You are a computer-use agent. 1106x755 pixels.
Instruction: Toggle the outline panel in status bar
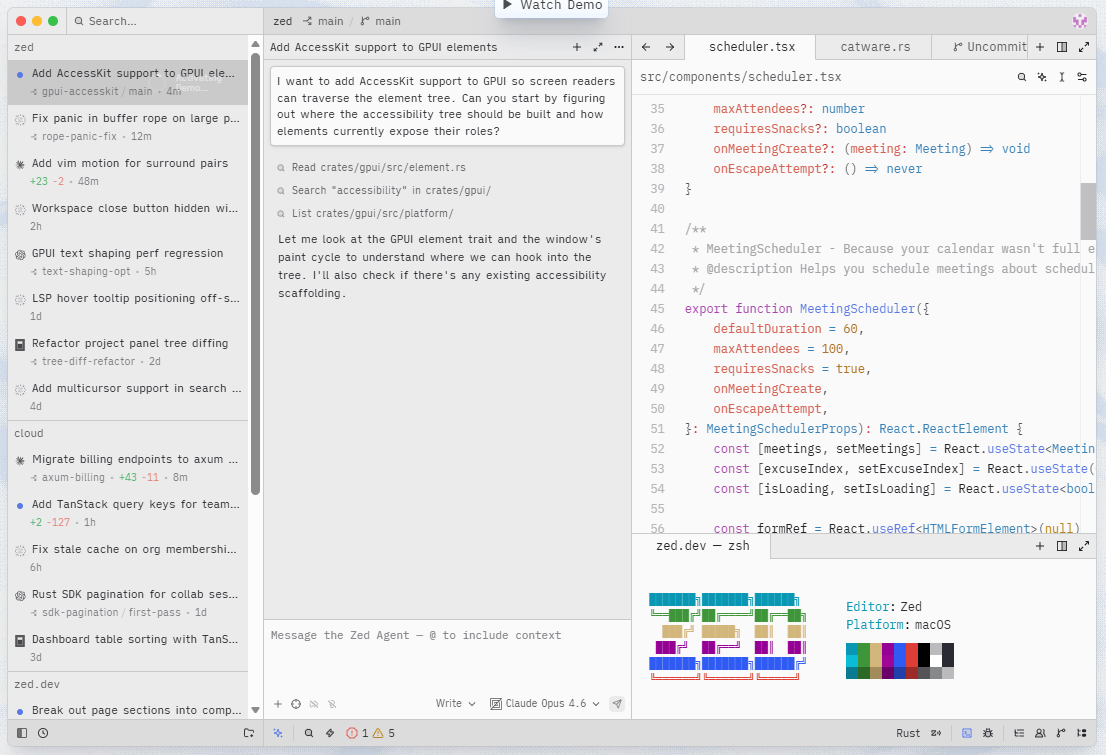click(x=1019, y=733)
